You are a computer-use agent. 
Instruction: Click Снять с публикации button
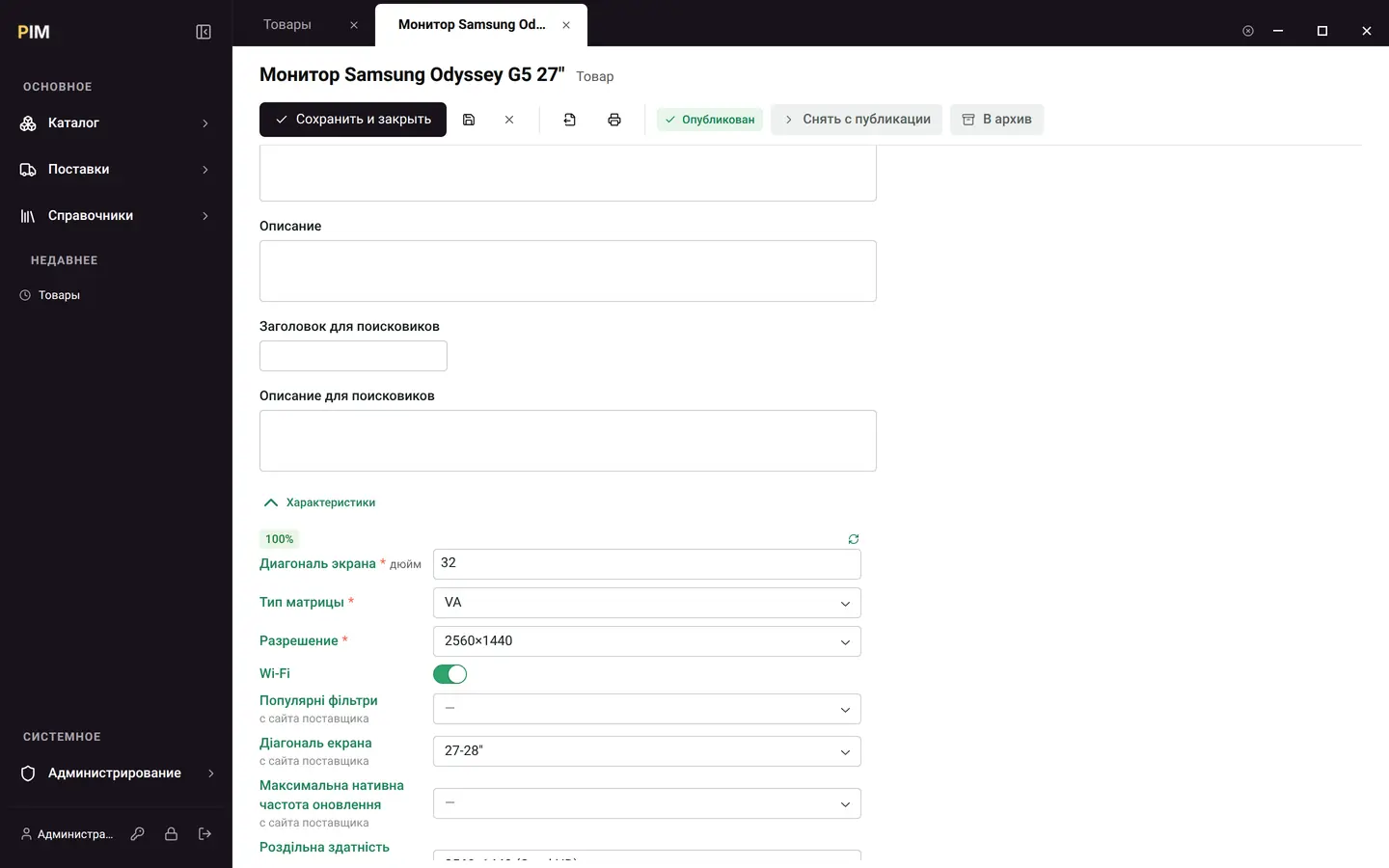[857, 120]
